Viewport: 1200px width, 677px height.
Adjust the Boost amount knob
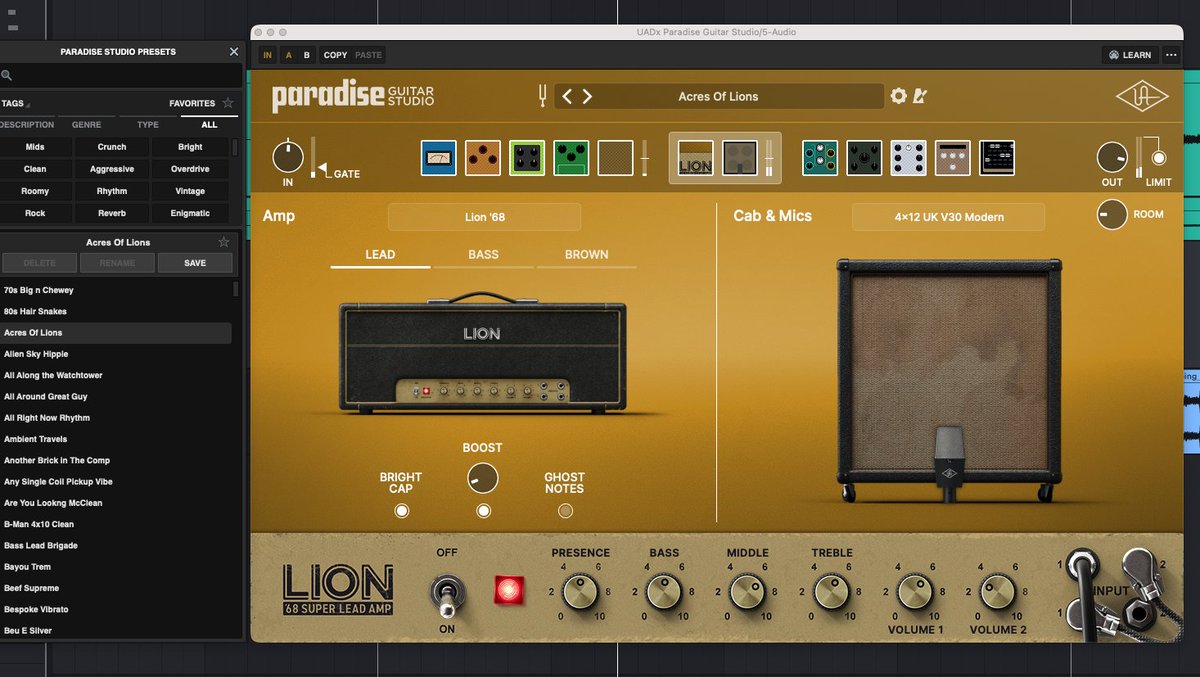point(483,477)
